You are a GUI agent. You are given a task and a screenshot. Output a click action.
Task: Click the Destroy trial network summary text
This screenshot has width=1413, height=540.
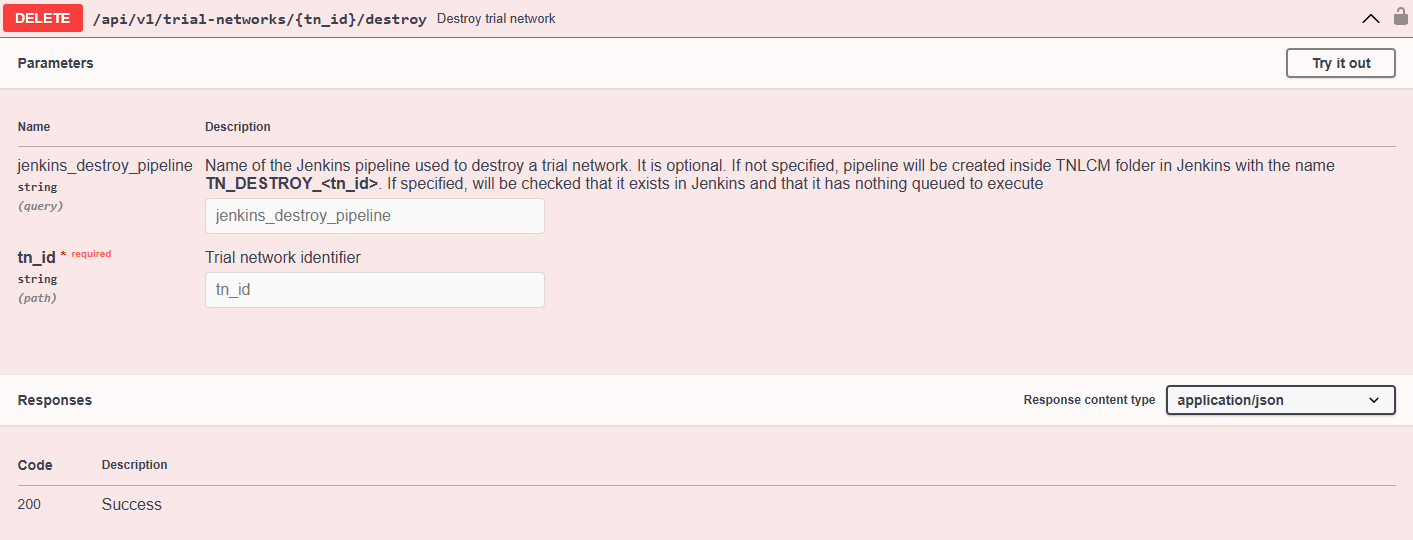496,19
